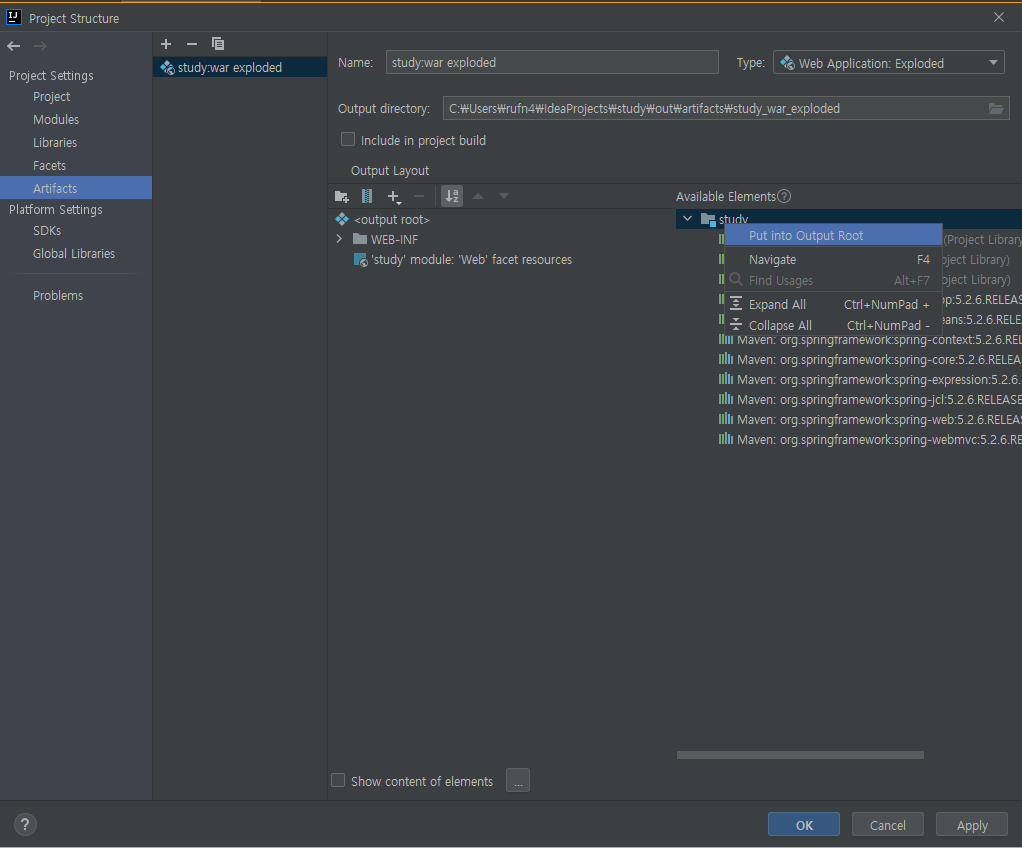Click the Apply button
Viewport: 1022px width, 848px height.
971,824
